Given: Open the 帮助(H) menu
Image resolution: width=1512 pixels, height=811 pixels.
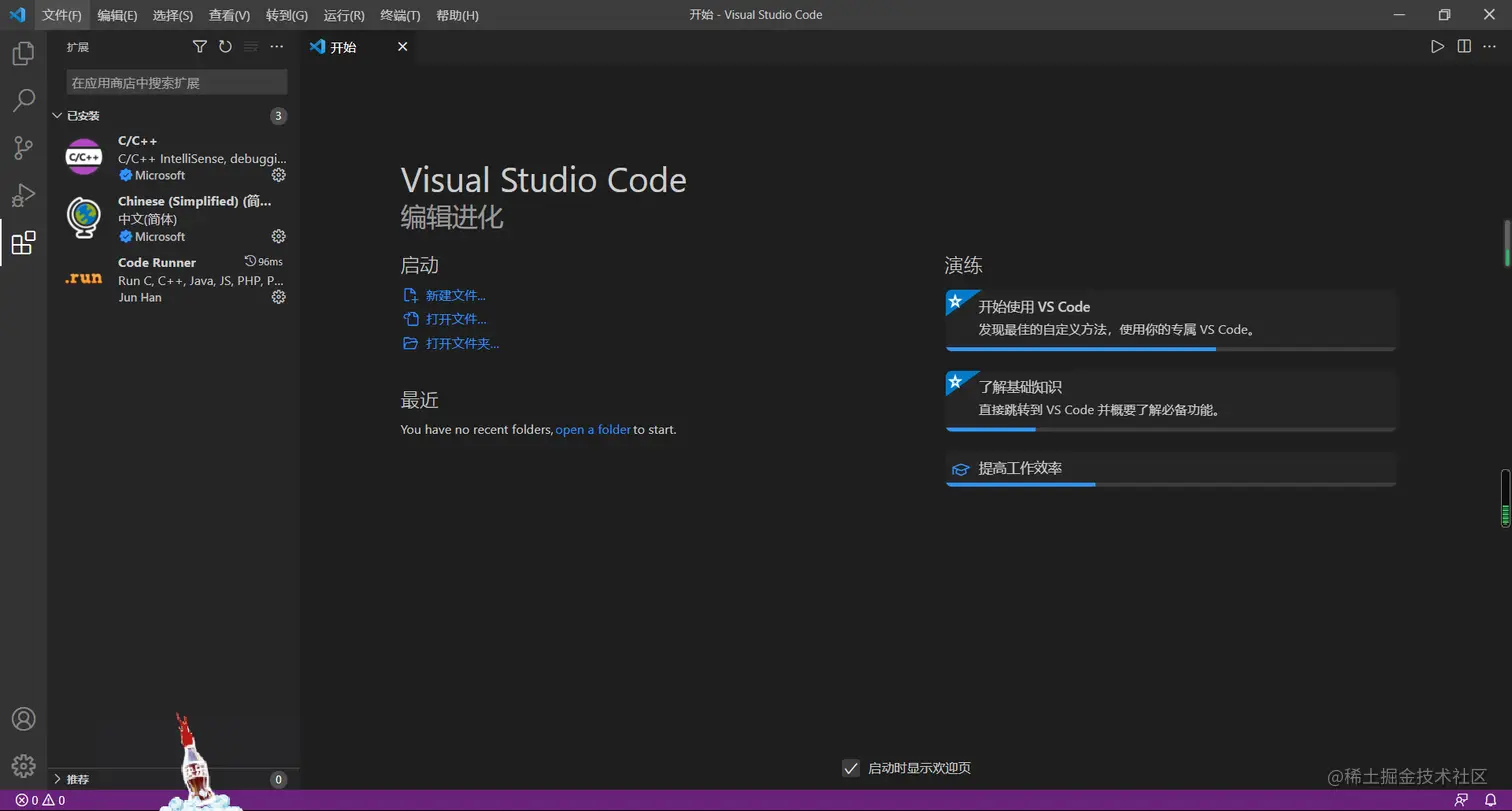Looking at the screenshot, I should (458, 15).
